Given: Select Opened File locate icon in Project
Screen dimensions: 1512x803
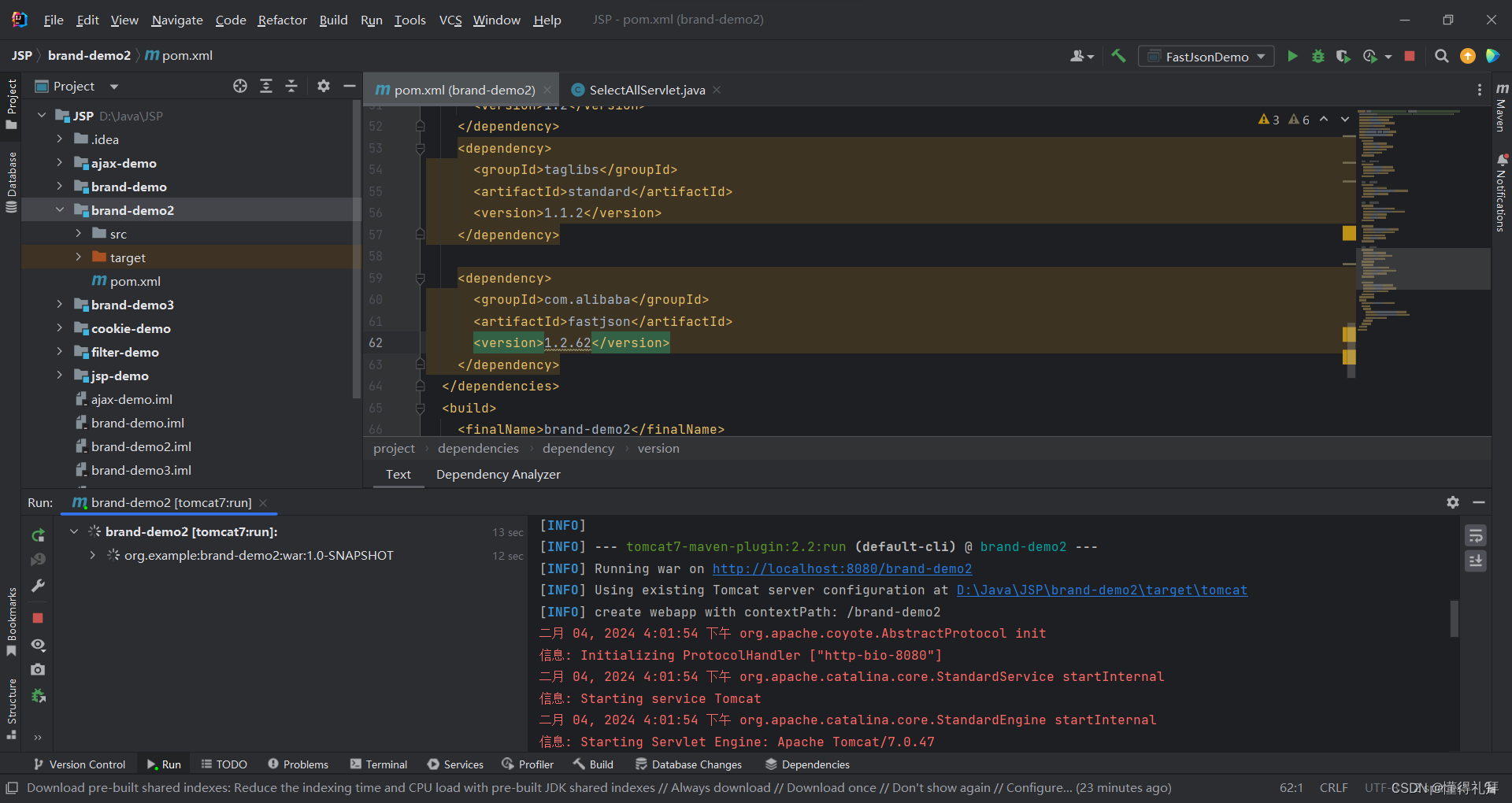Looking at the screenshot, I should [240, 86].
